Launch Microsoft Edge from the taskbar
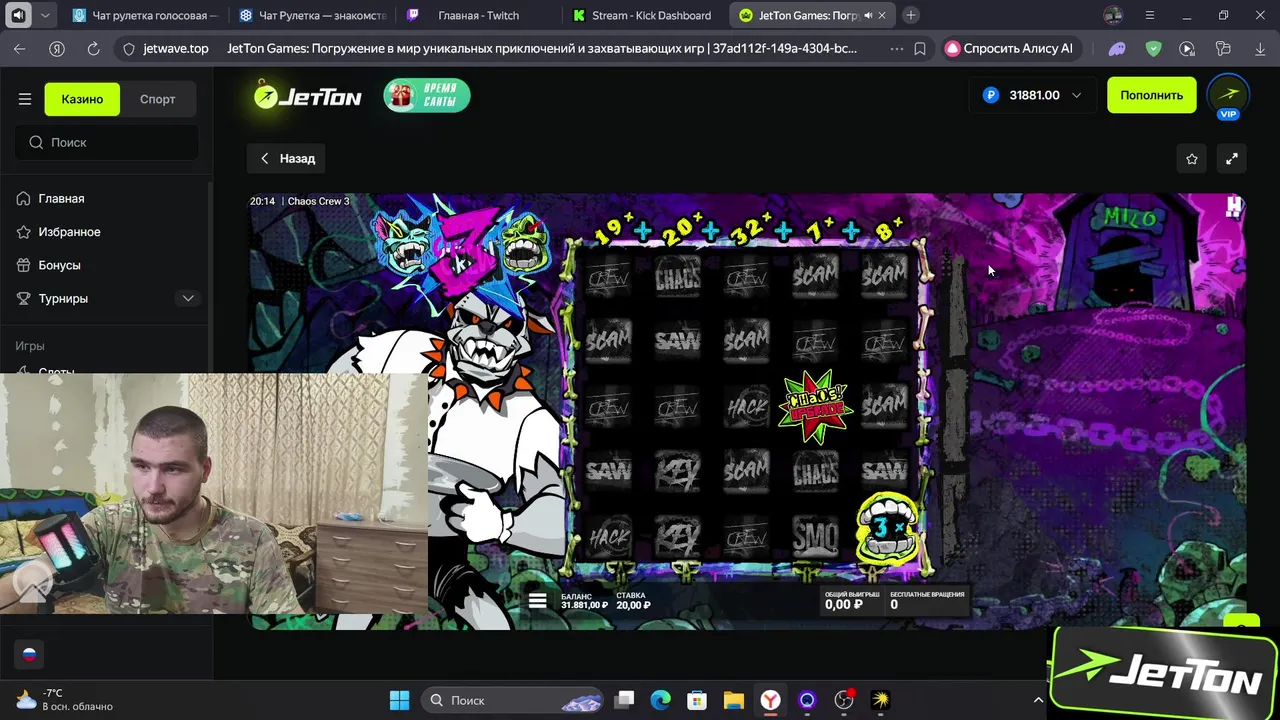Image resolution: width=1280 pixels, height=720 pixels. pyautogui.click(x=661, y=700)
